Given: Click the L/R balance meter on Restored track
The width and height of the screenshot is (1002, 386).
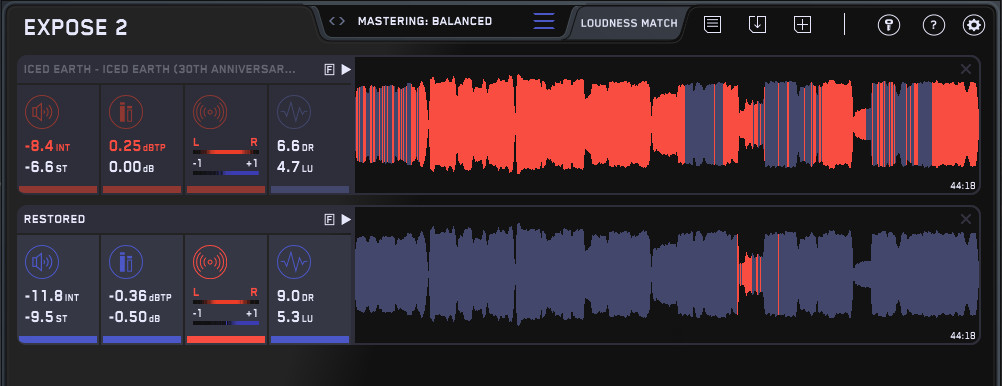Looking at the screenshot, I should coord(226,302).
